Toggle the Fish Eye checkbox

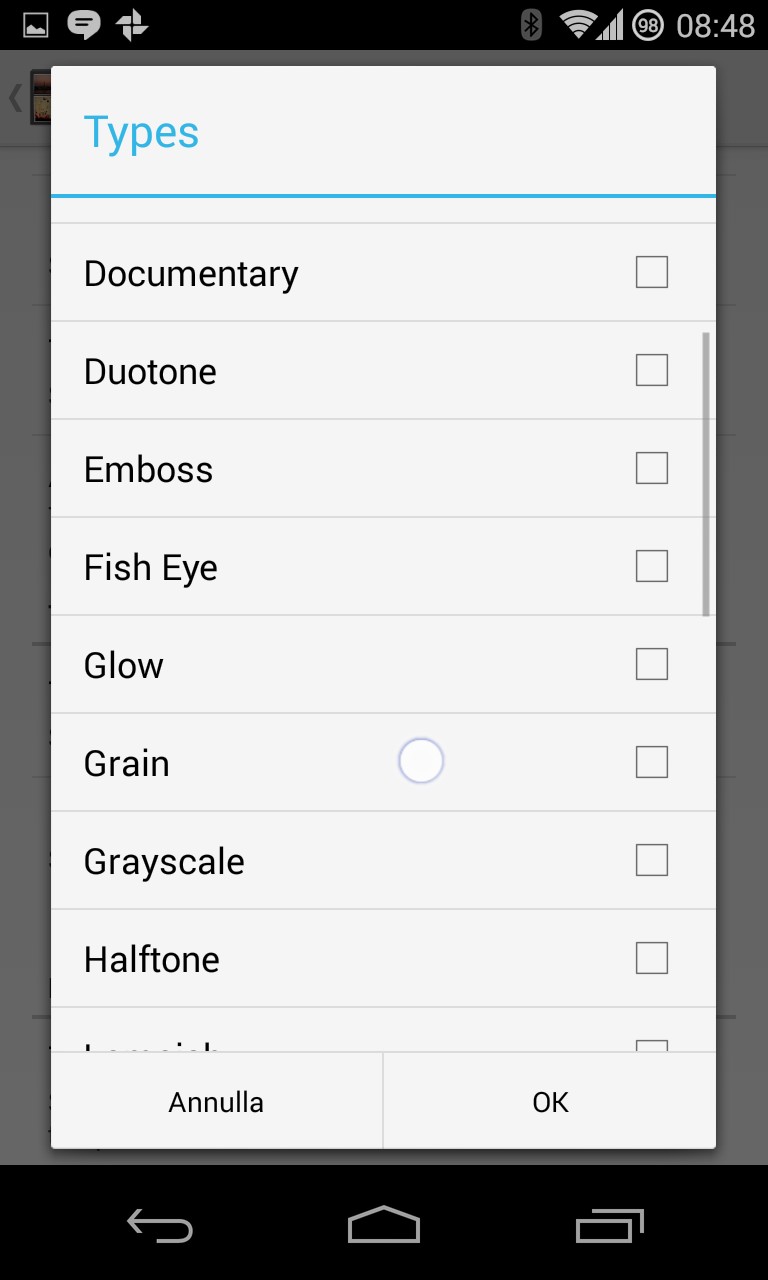click(x=652, y=566)
